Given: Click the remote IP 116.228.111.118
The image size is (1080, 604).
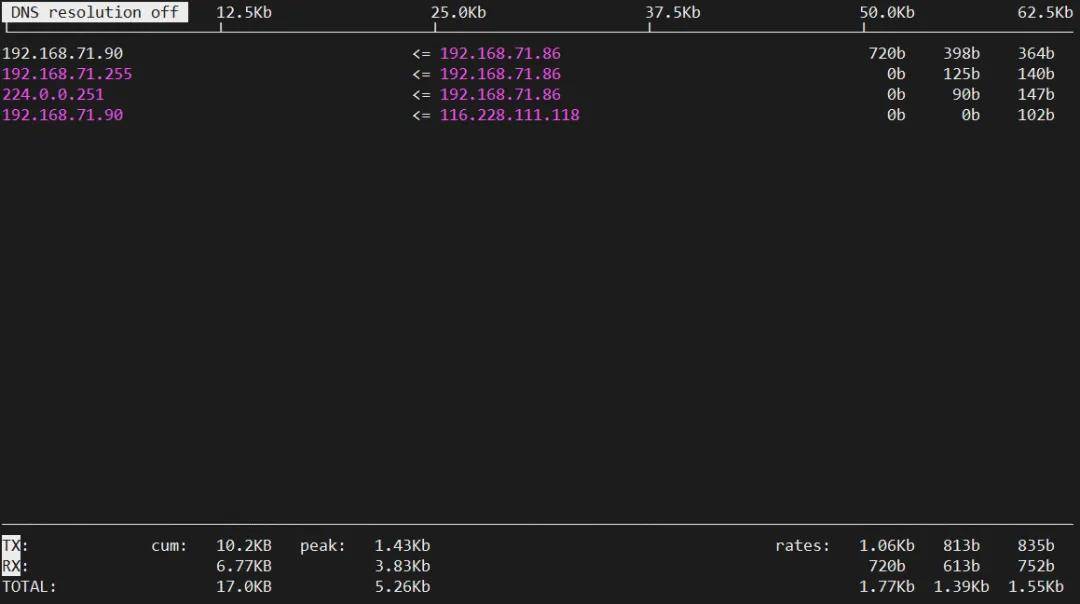Looking at the screenshot, I should [x=509, y=115].
